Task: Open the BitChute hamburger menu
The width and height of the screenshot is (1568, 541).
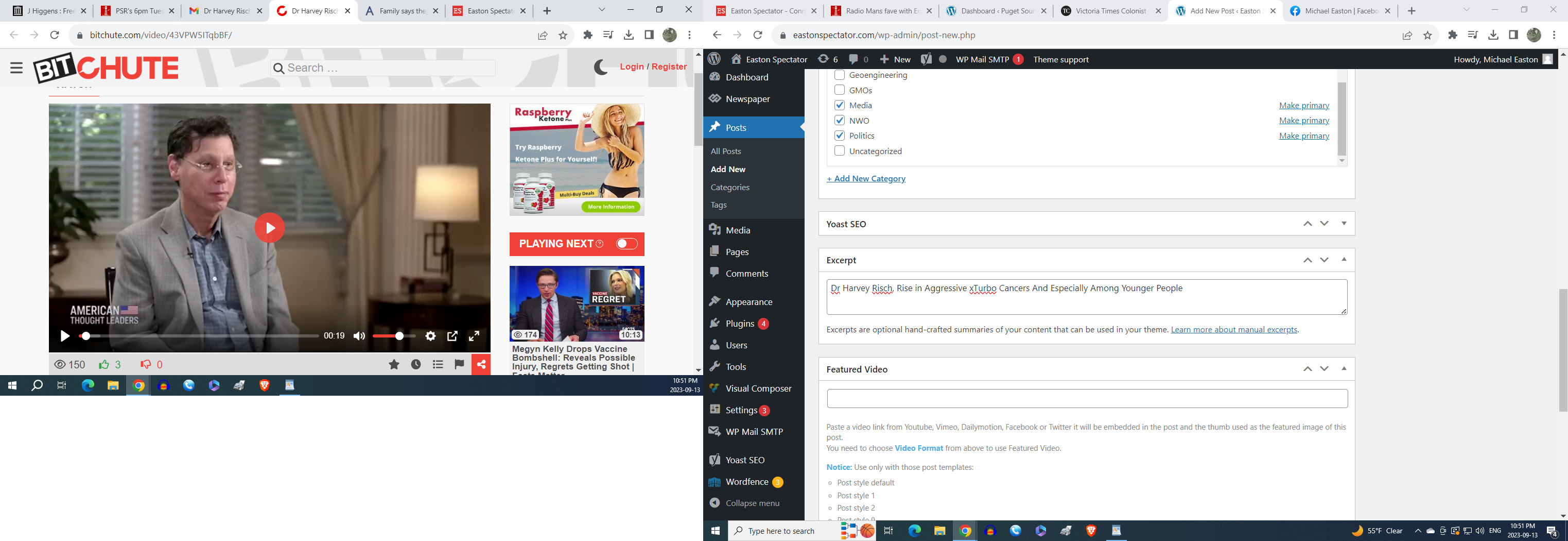Action: pyautogui.click(x=16, y=67)
